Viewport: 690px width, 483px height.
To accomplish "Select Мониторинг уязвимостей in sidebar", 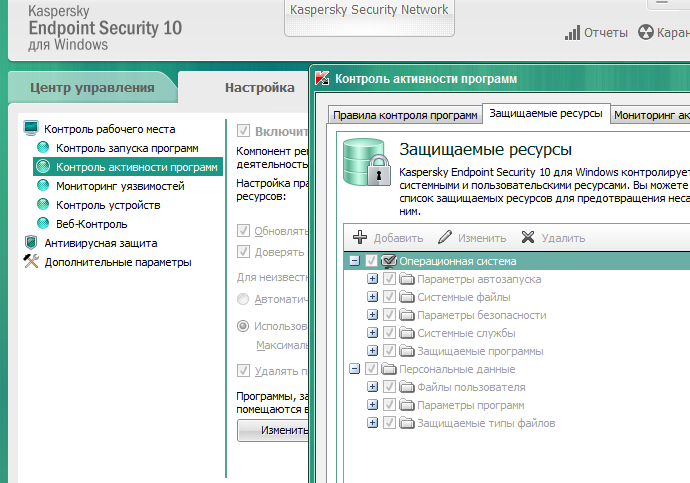I will [x=120, y=186].
